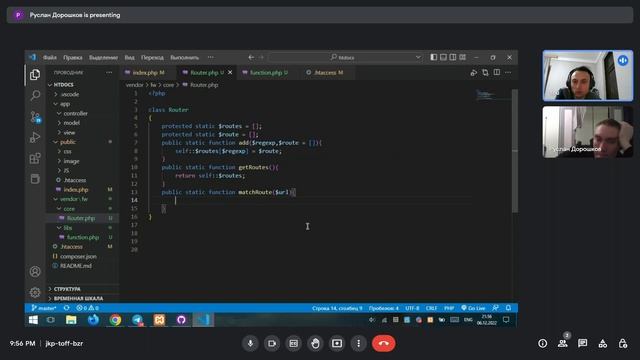Leave the call with red hangup button
The width and height of the screenshot is (640, 360).
pyautogui.click(x=383, y=344)
